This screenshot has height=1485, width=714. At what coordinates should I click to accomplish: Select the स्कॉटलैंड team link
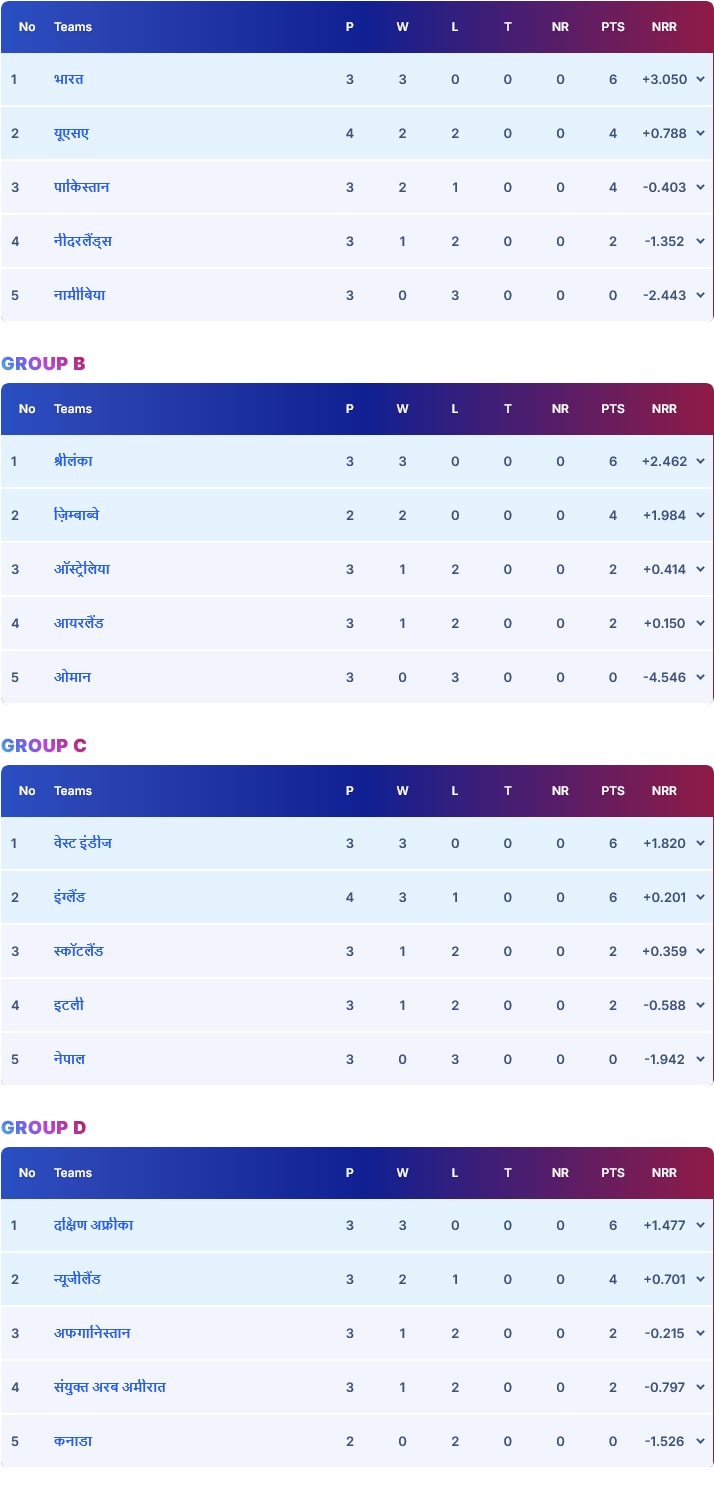point(79,951)
